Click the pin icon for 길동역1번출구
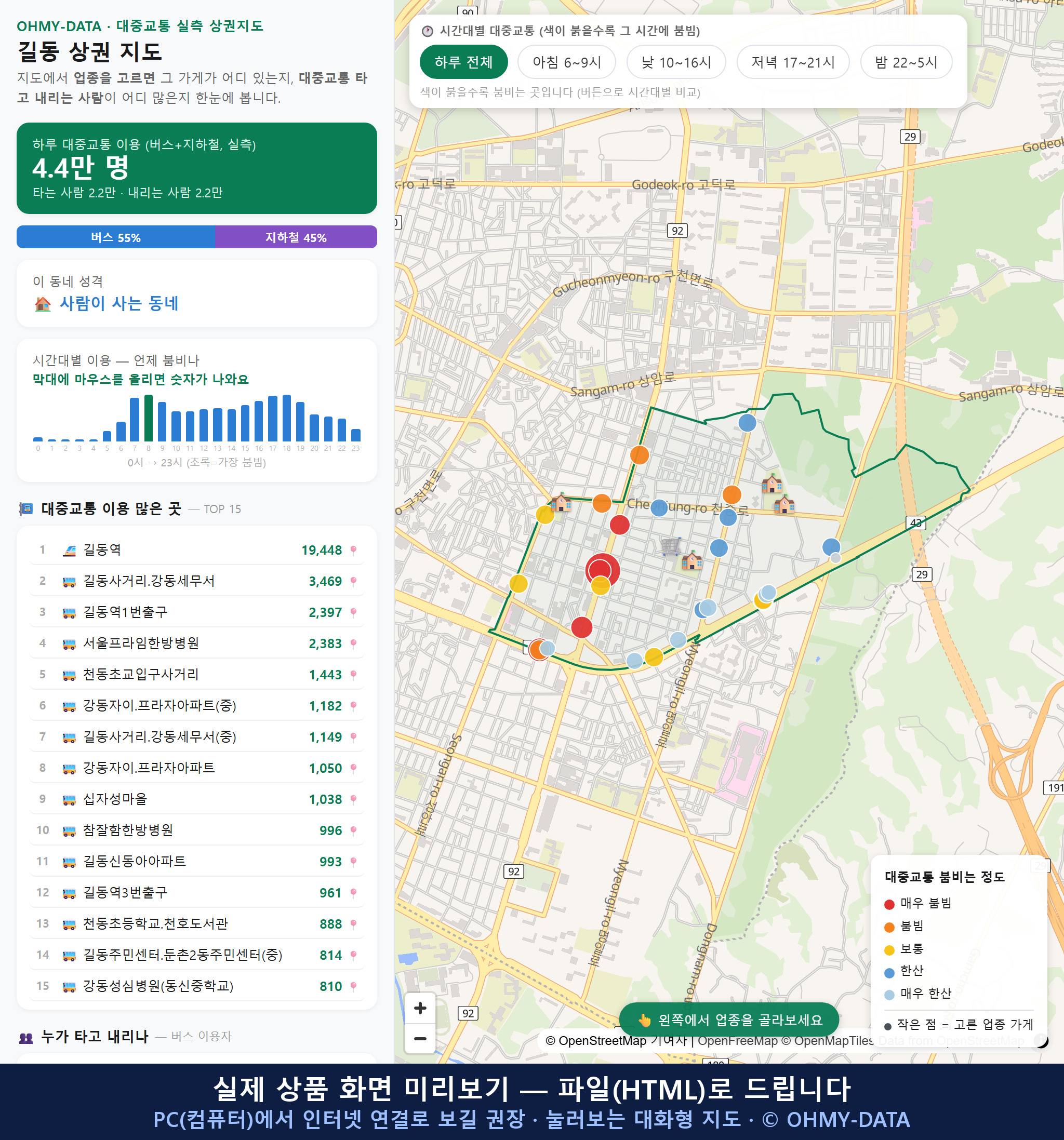 coord(353,612)
